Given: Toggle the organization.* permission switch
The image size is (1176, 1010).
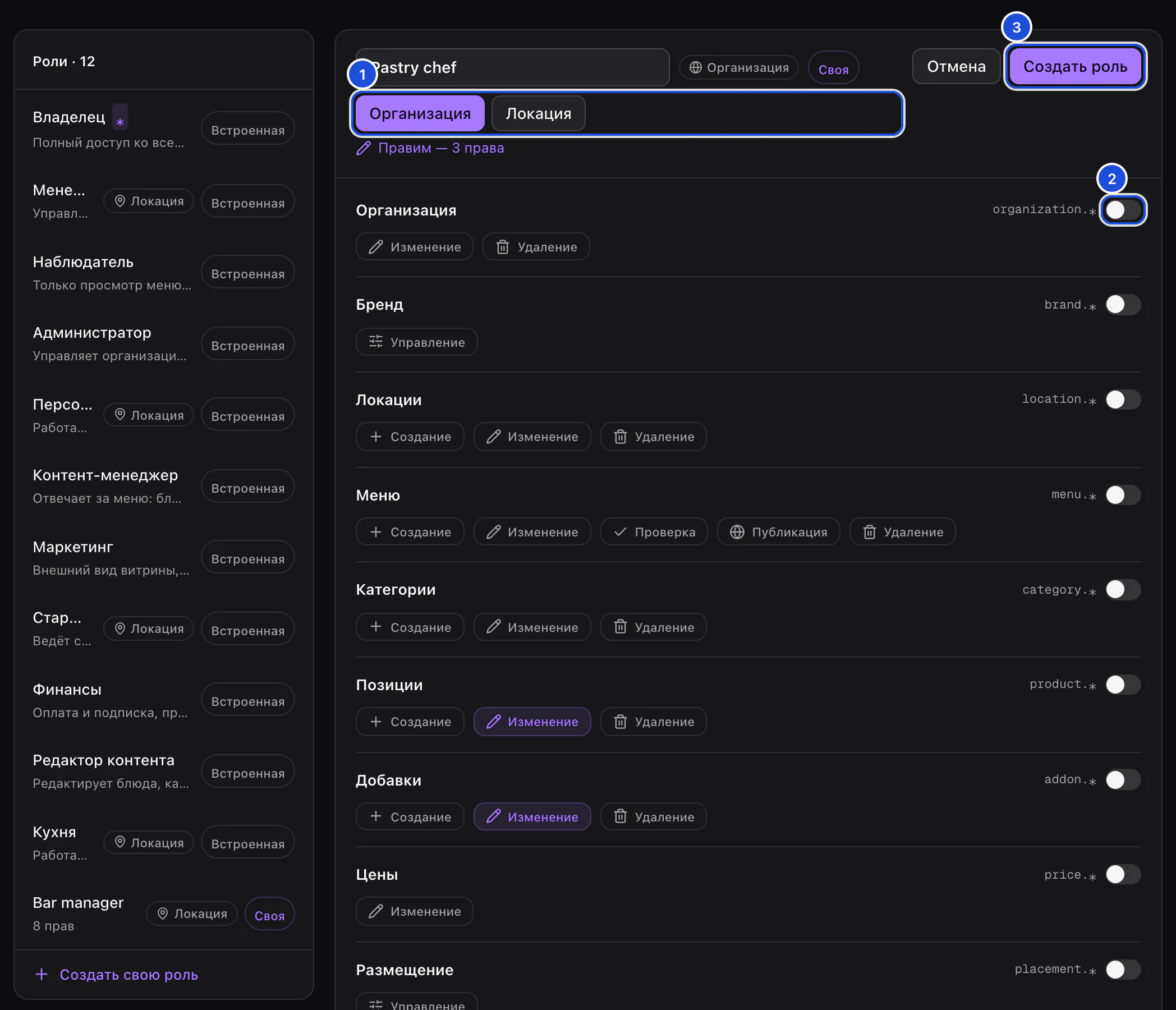Looking at the screenshot, I should click(x=1123, y=210).
